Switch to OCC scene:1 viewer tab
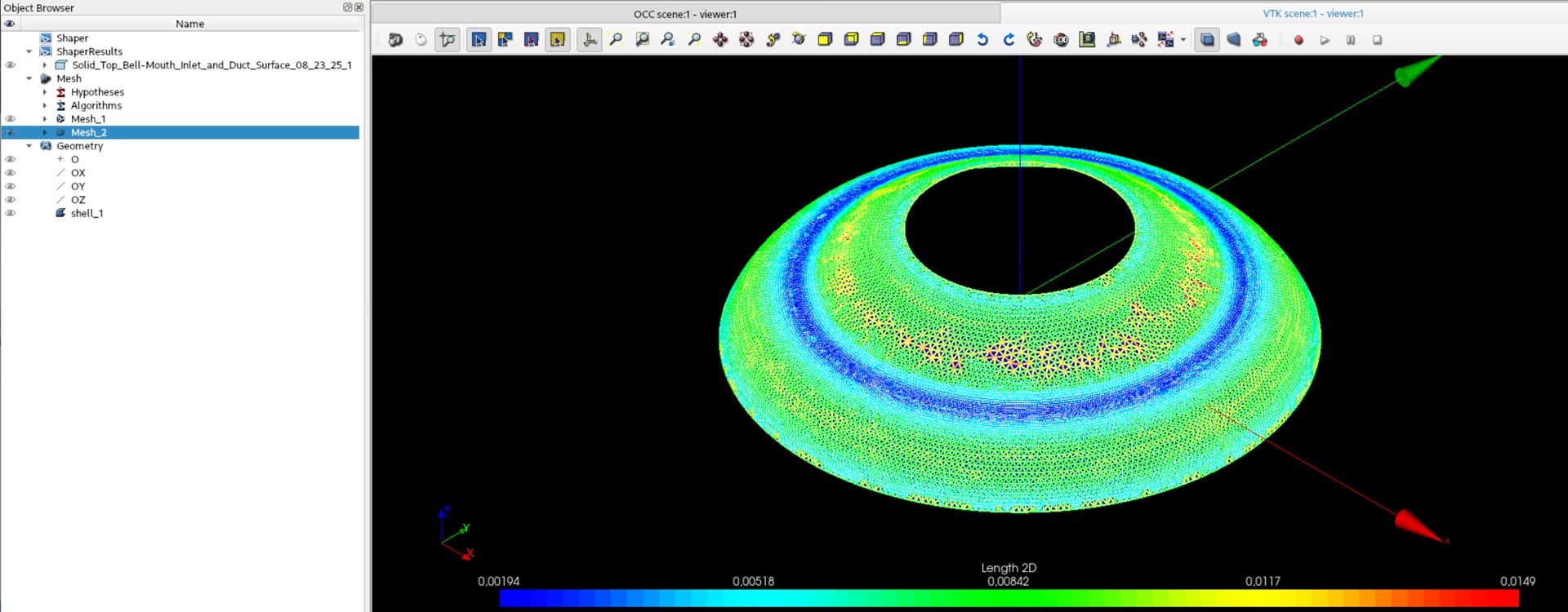This screenshot has height=612, width=1568. pyautogui.click(x=684, y=14)
